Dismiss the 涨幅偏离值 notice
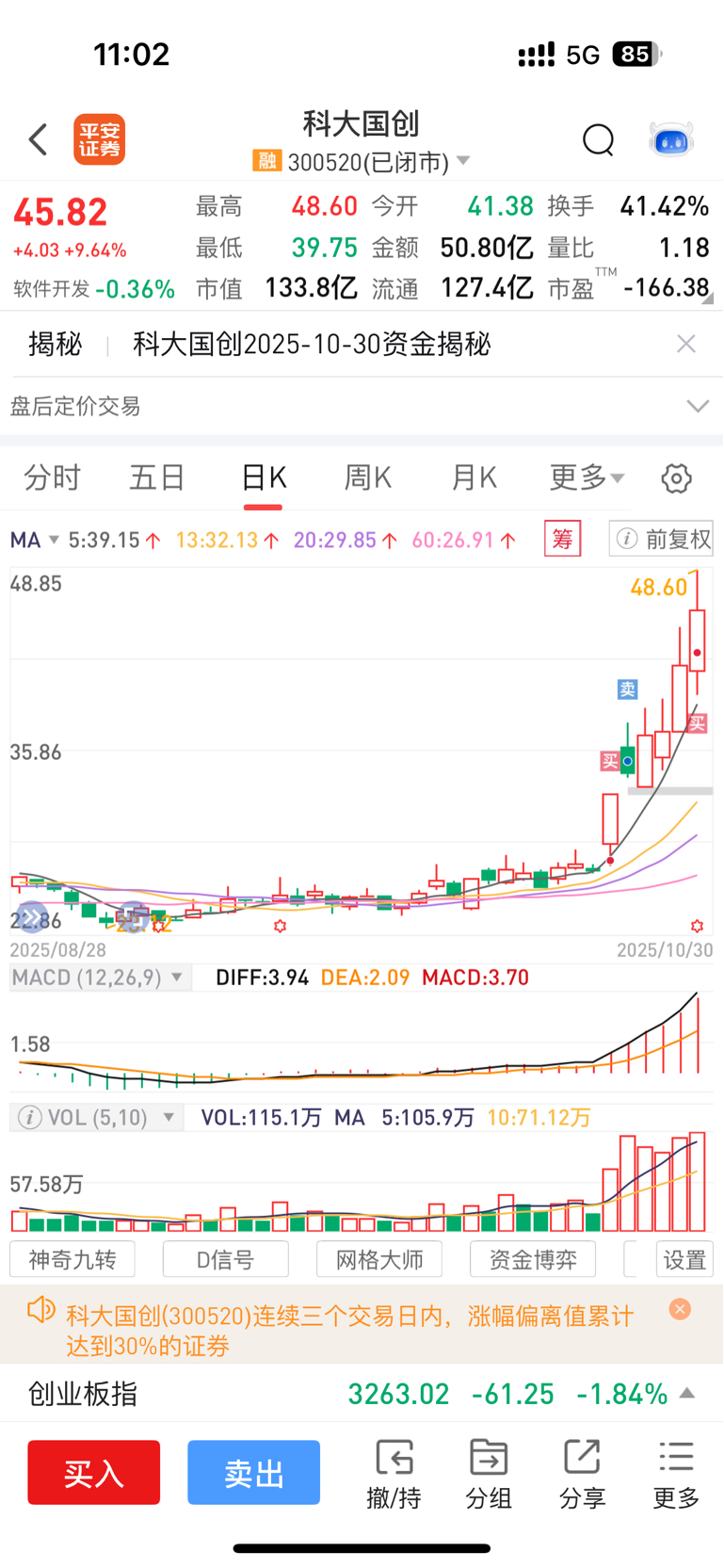This screenshot has width=724, height=1568. [680, 1309]
